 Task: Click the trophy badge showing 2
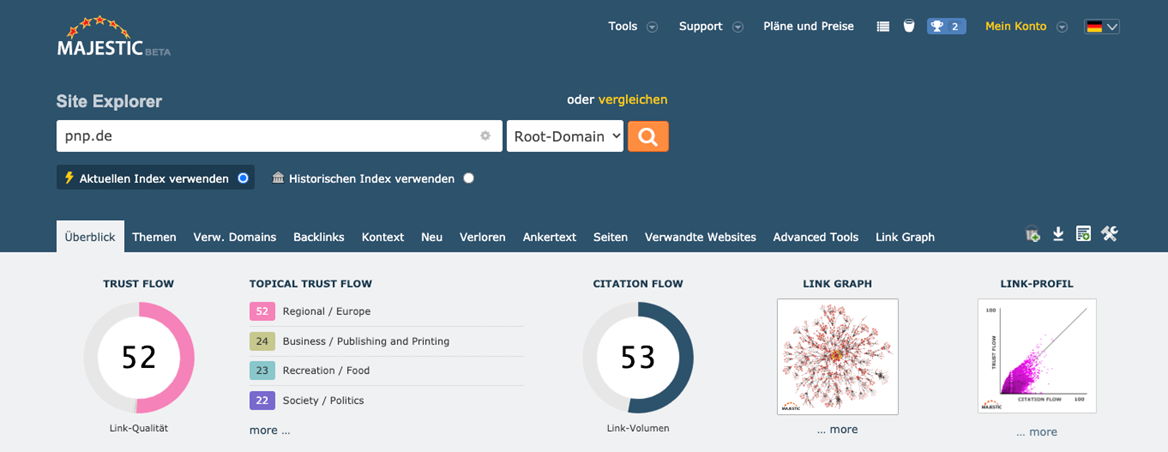pos(946,26)
